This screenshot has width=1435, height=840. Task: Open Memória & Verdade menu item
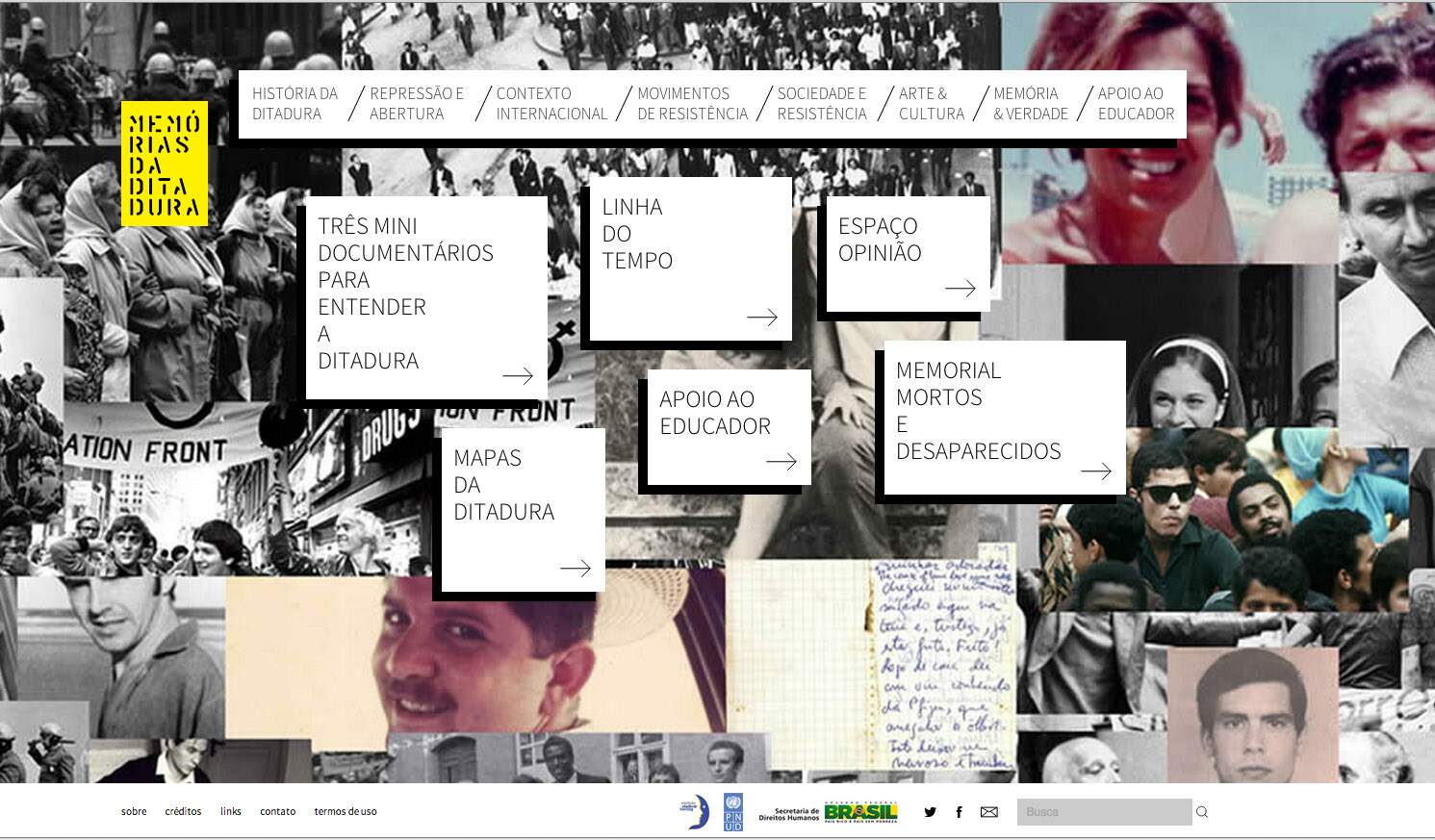(1030, 104)
